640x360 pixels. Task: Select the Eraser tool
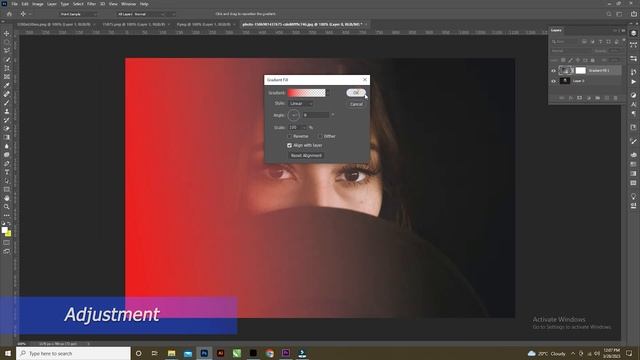(7, 129)
